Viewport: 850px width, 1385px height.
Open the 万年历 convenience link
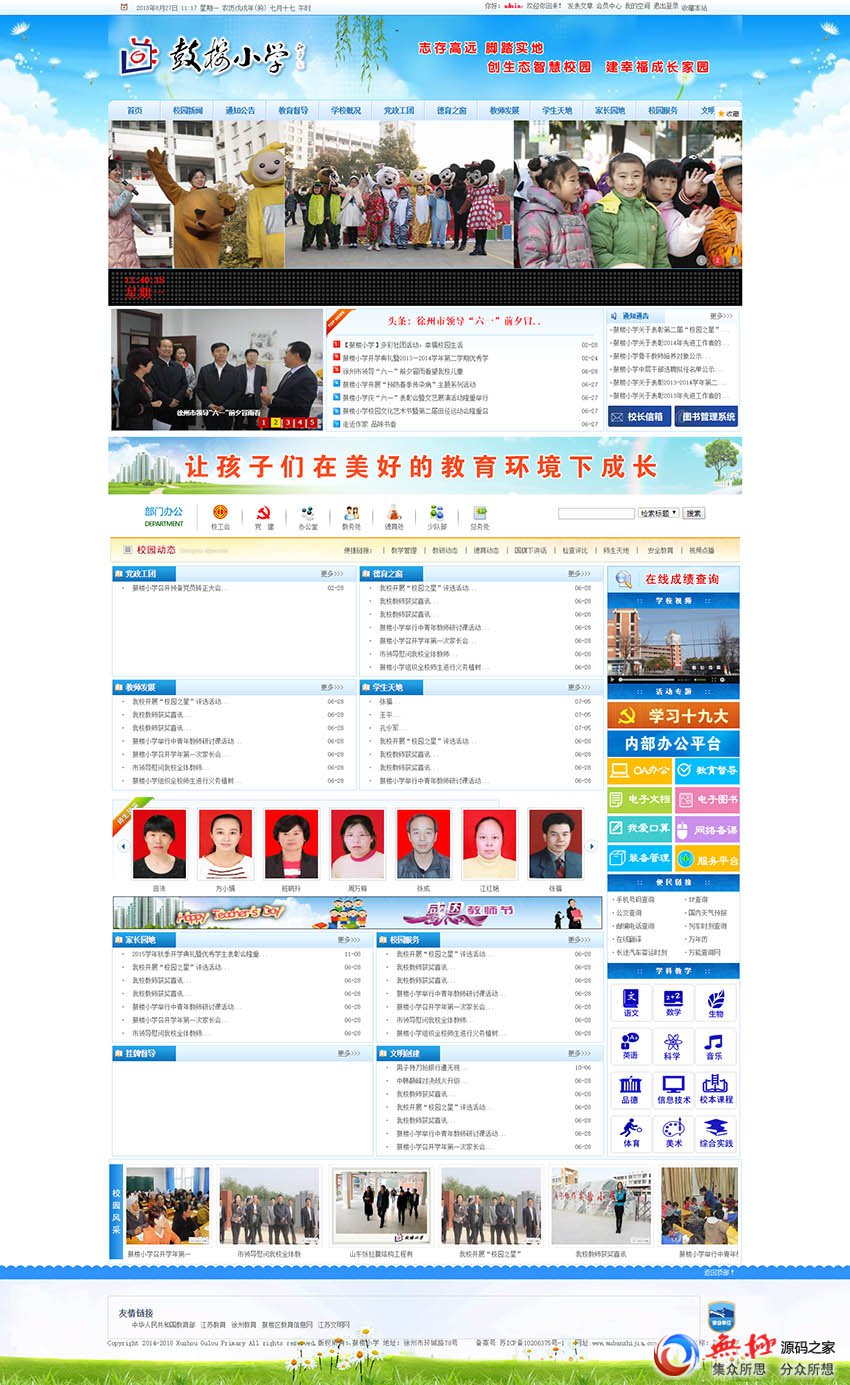pos(698,940)
